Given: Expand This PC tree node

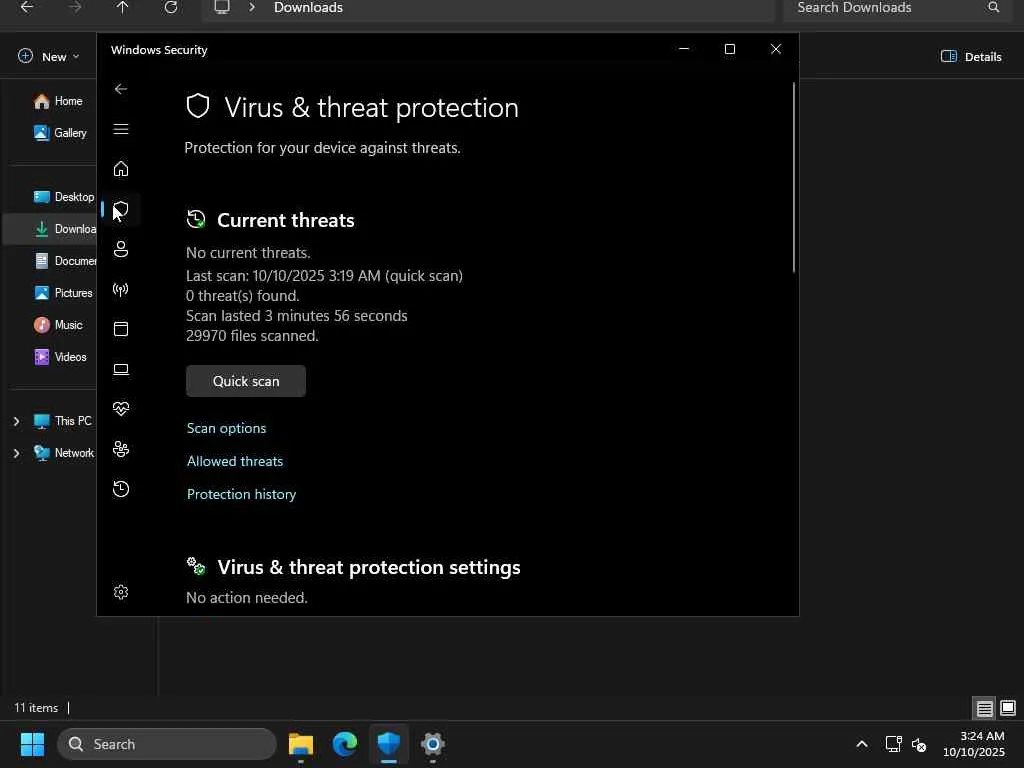Looking at the screenshot, I should (16, 421).
